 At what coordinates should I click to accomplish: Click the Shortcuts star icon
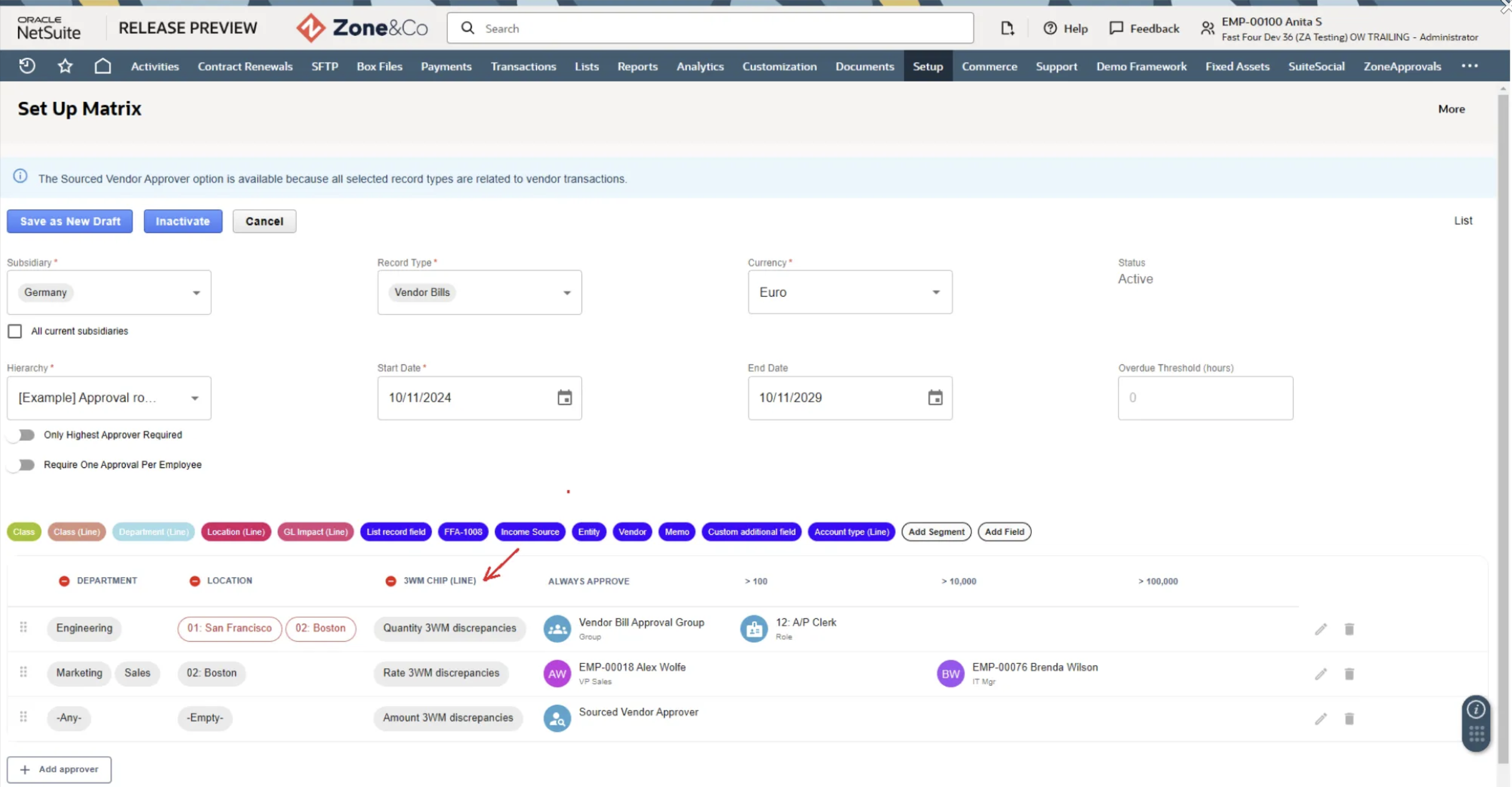pos(65,66)
